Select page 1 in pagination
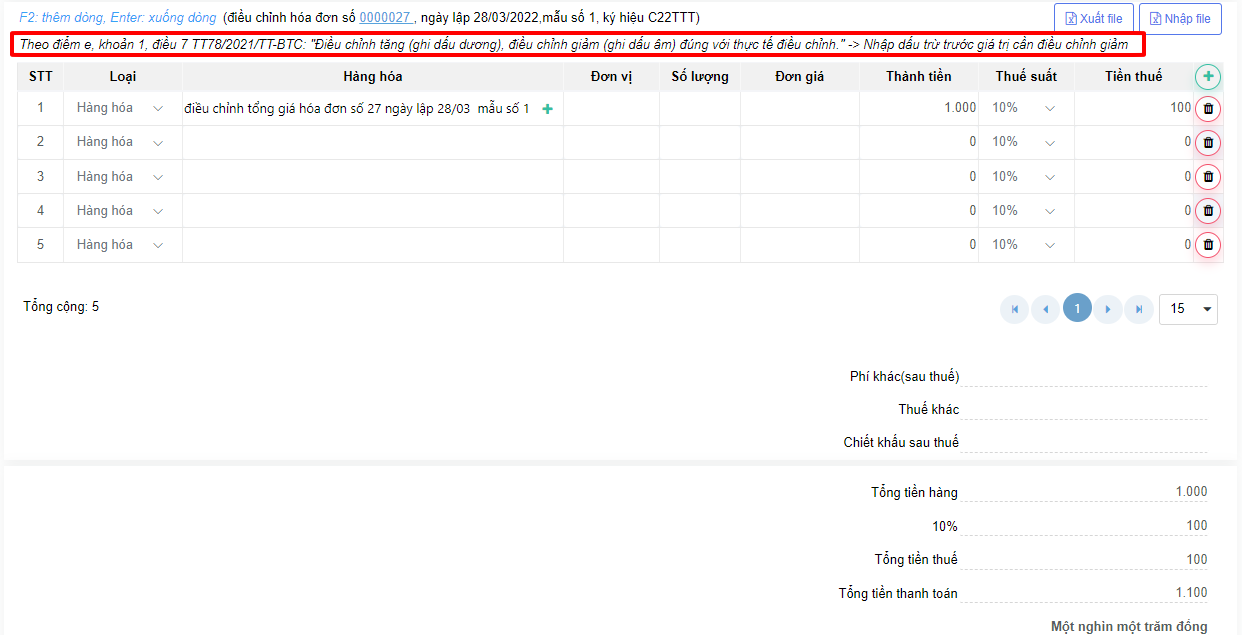Image resolution: width=1242 pixels, height=635 pixels. [x=1077, y=309]
